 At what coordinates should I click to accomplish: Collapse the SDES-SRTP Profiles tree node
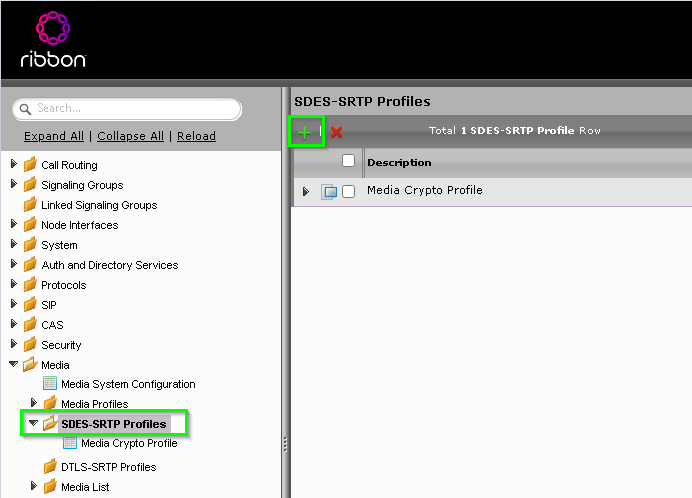pyautogui.click(x=33, y=423)
